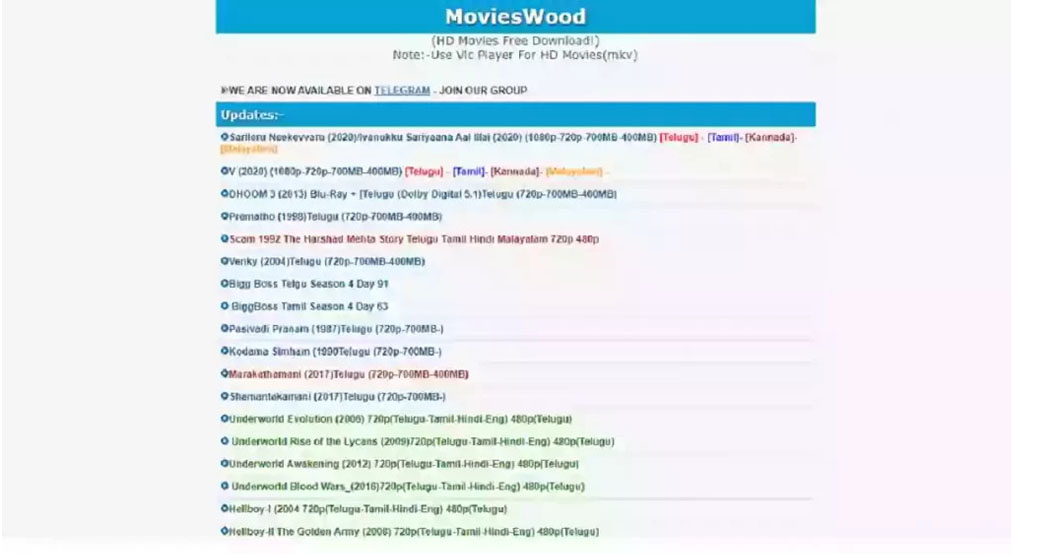
Task: Open Venky (2004) Telugu link
Action: (x=327, y=261)
